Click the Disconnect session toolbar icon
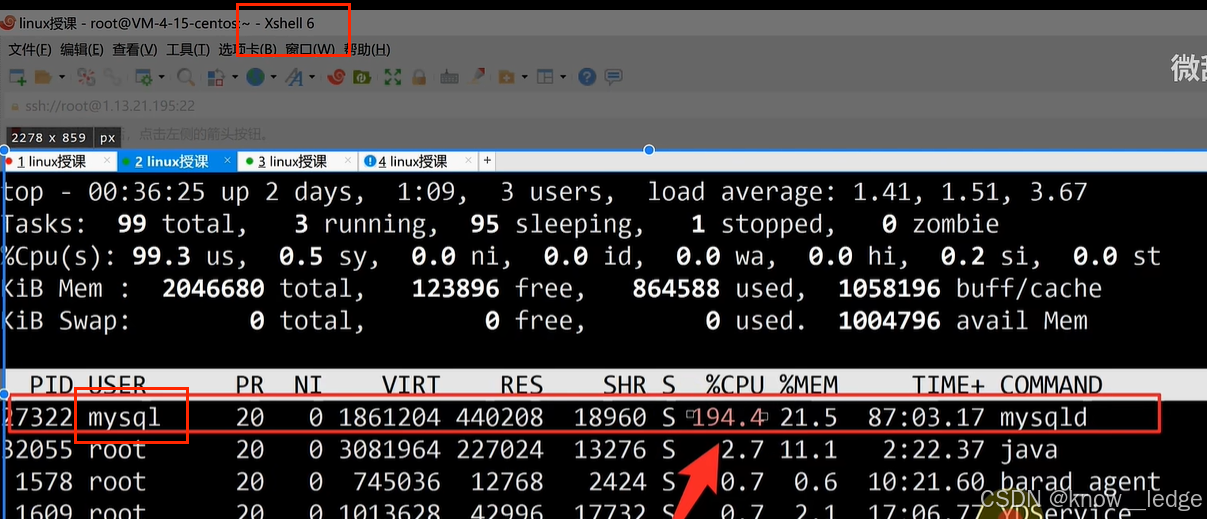Viewport: 1207px width, 519px height. (86, 77)
